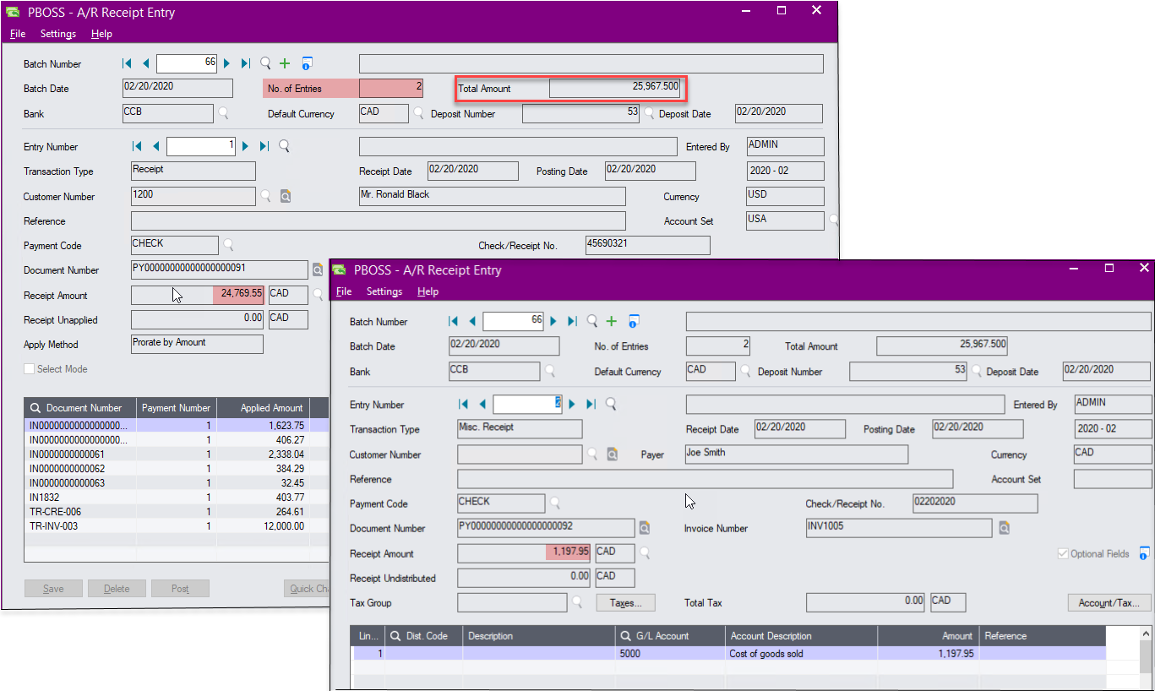This screenshot has height=691, width=1156.
Task: Toggle Select Mode checkbox in back window
Action: click(x=29, y=369)
